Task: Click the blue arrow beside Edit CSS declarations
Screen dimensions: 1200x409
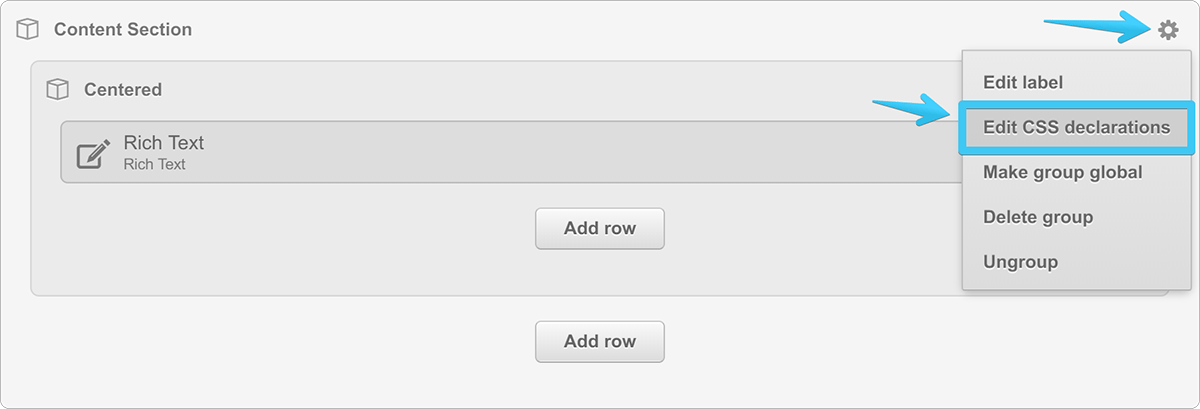Action: point(912,110)
